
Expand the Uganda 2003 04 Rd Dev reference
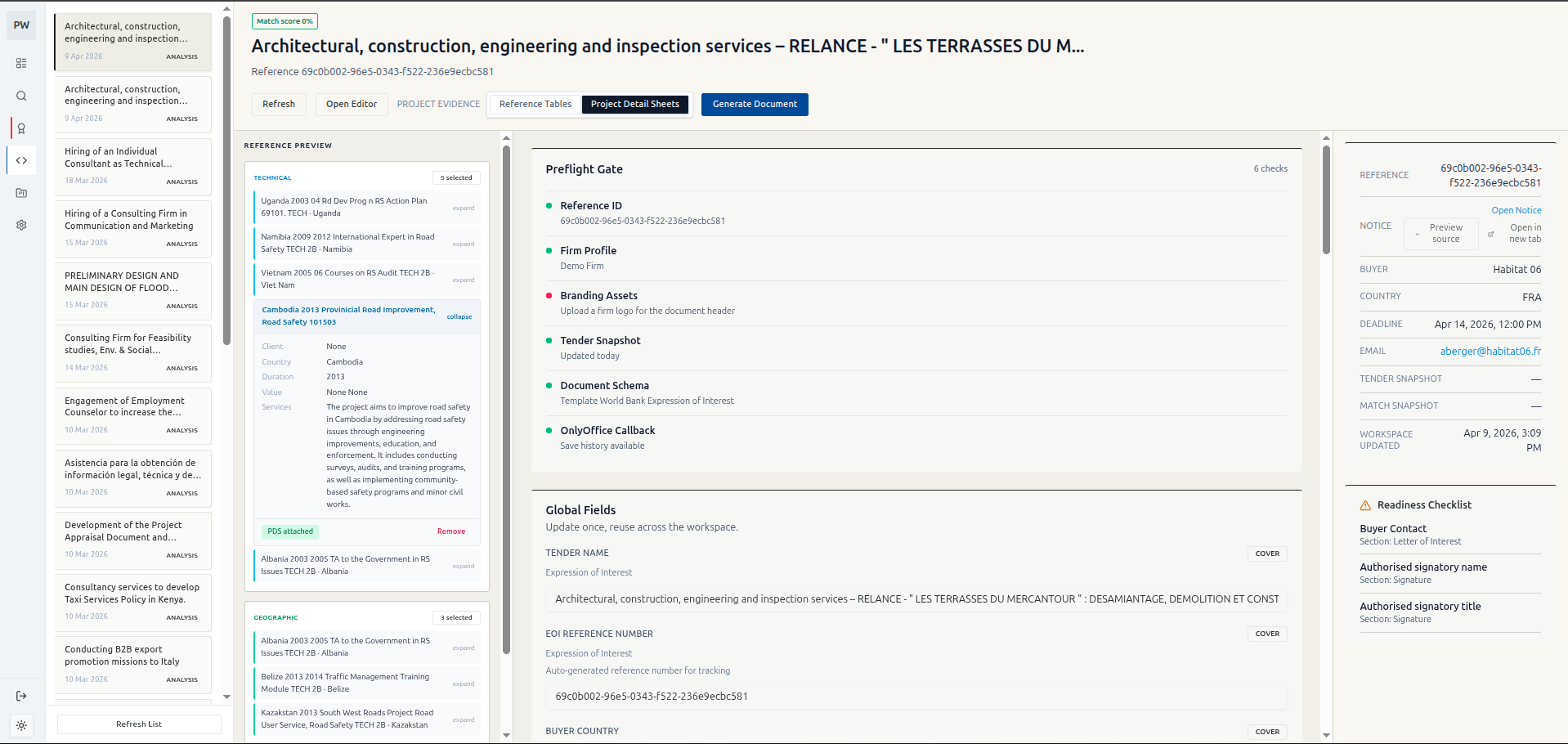463,208
